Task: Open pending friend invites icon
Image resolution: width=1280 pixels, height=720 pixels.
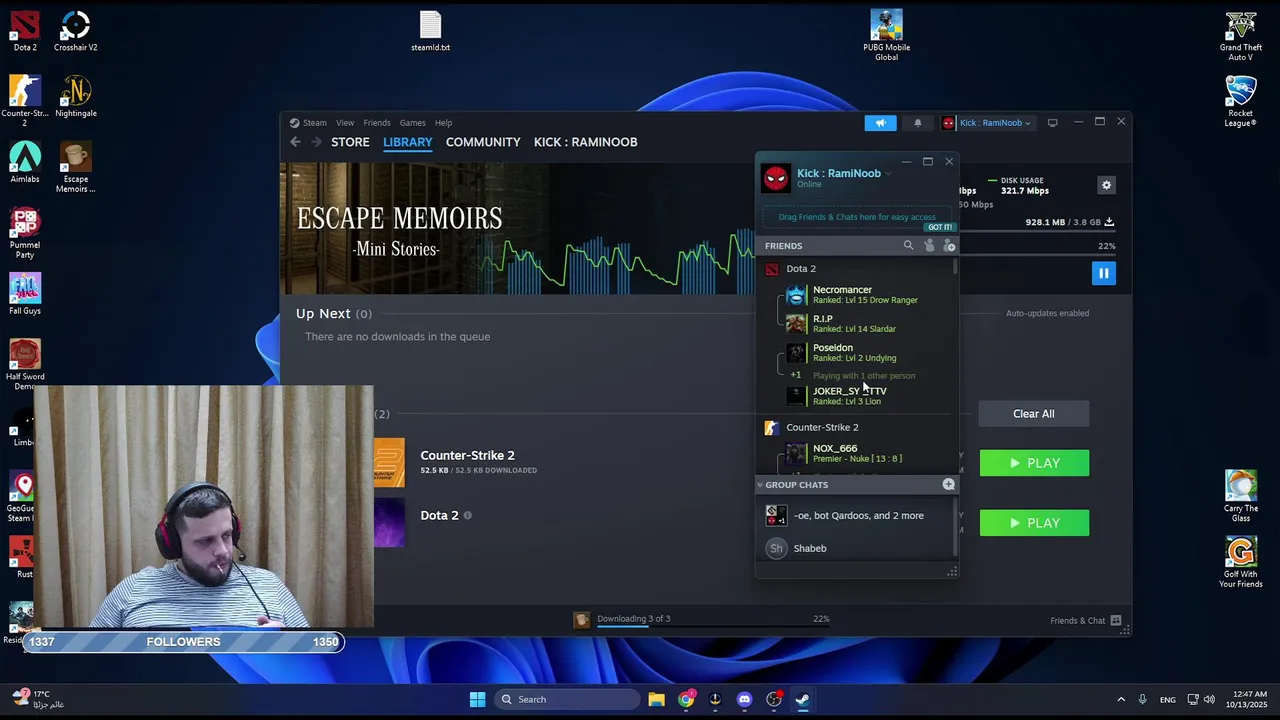Action: tap(929, 245)
